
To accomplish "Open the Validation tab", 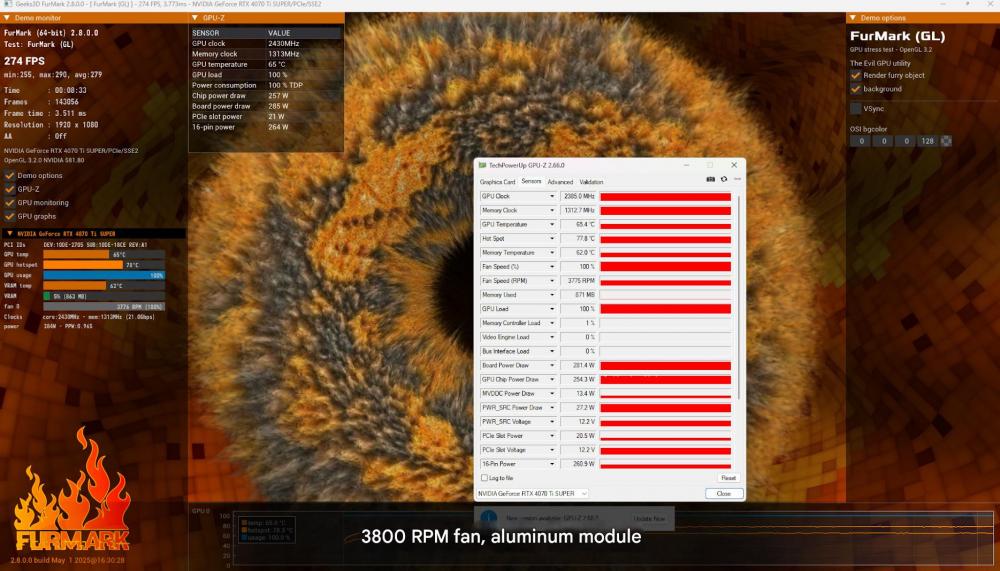I will tap(591, 182).
